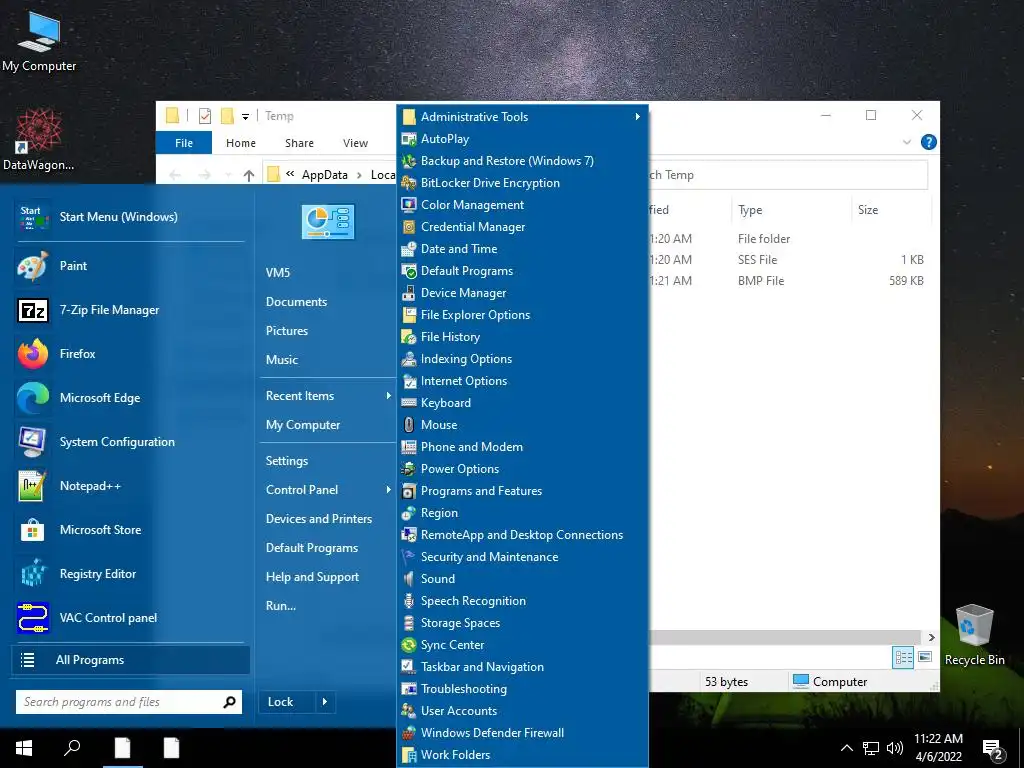Switch to Share ribbon tab

[x=299, y=142]
